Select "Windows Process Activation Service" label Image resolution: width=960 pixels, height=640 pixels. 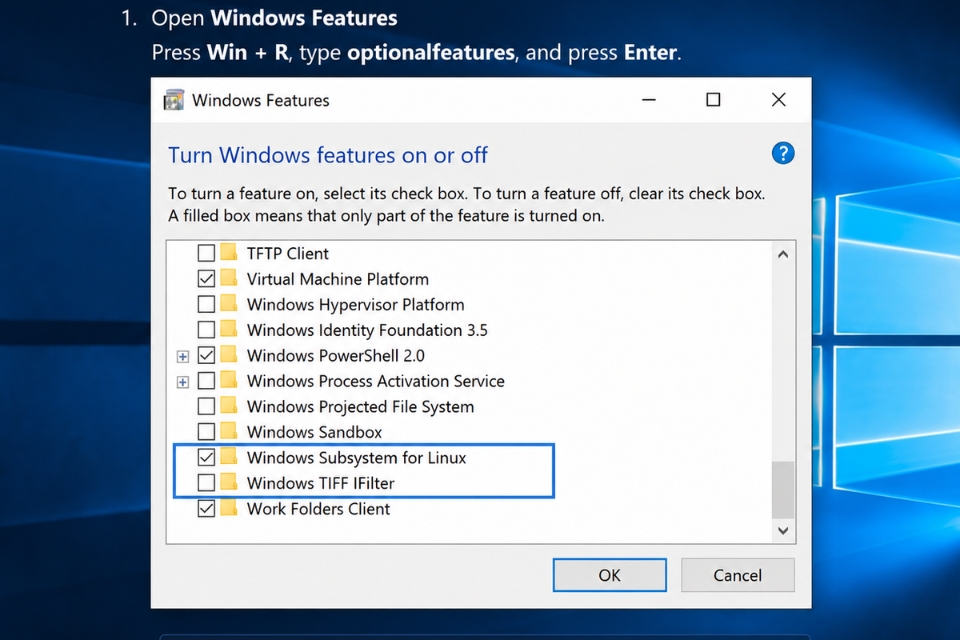click(x=375, y=382)
